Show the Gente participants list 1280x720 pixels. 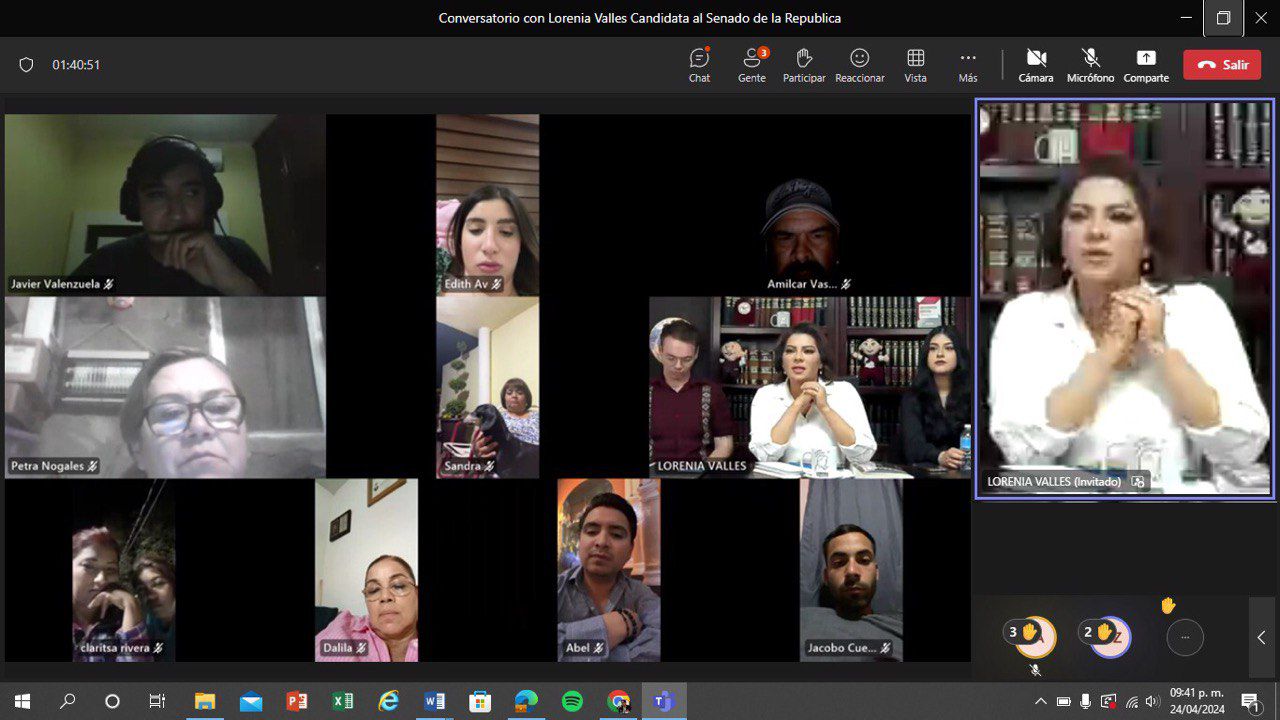coord(752,64)
